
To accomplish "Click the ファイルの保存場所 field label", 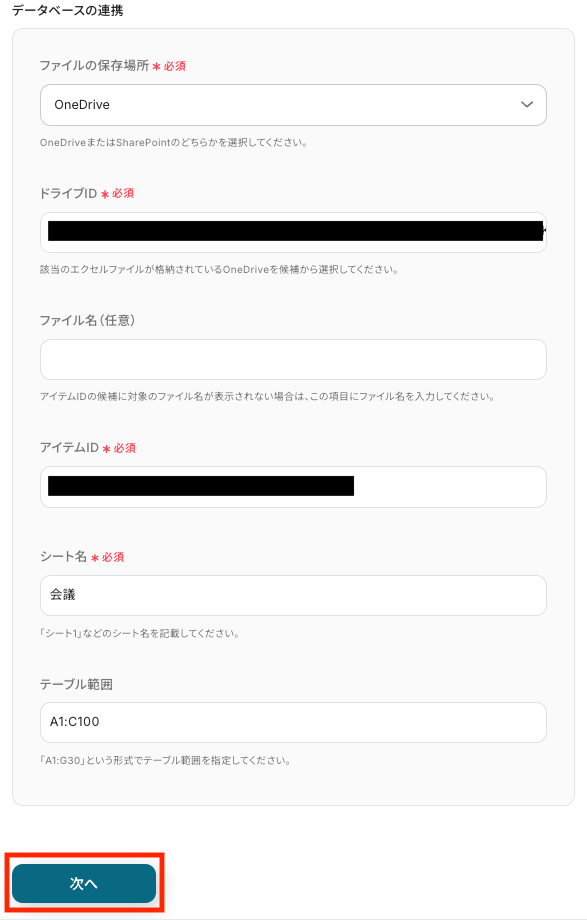I will (x=94, y=66).
